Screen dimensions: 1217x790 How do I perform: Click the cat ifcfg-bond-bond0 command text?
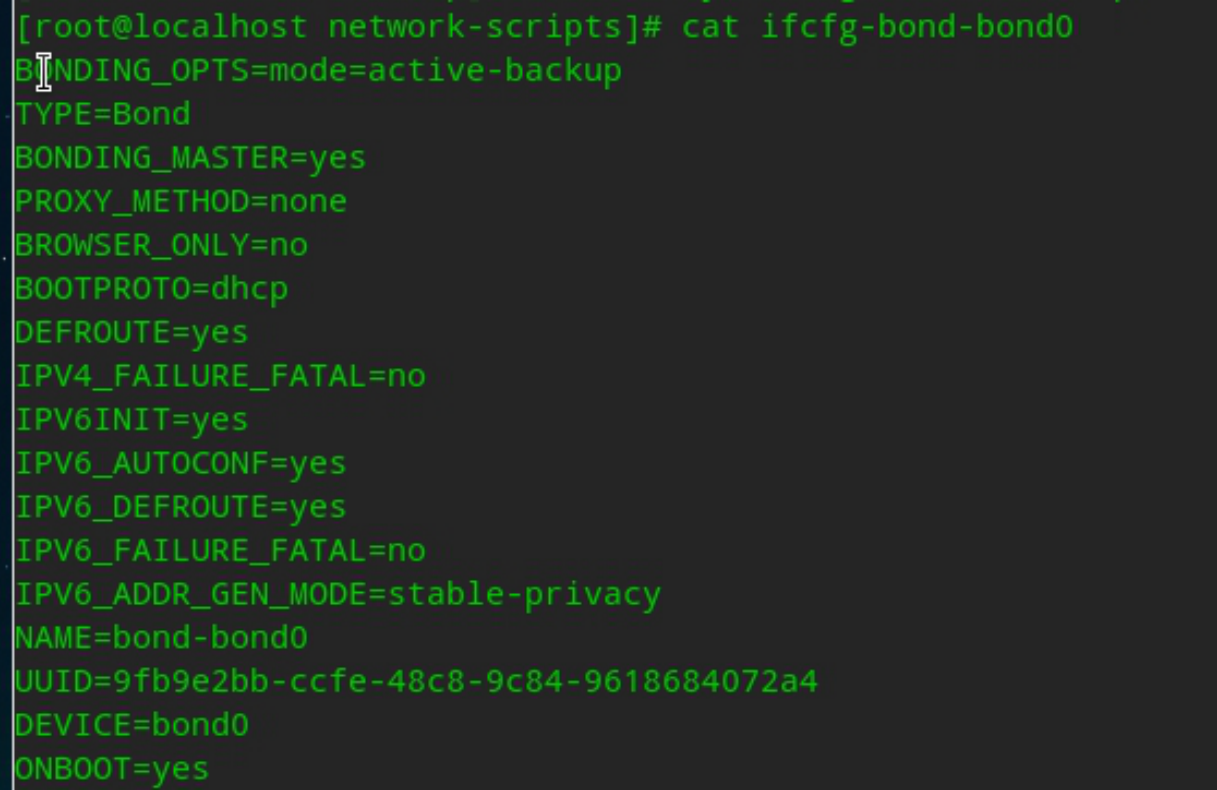click(x=877, y=26)
